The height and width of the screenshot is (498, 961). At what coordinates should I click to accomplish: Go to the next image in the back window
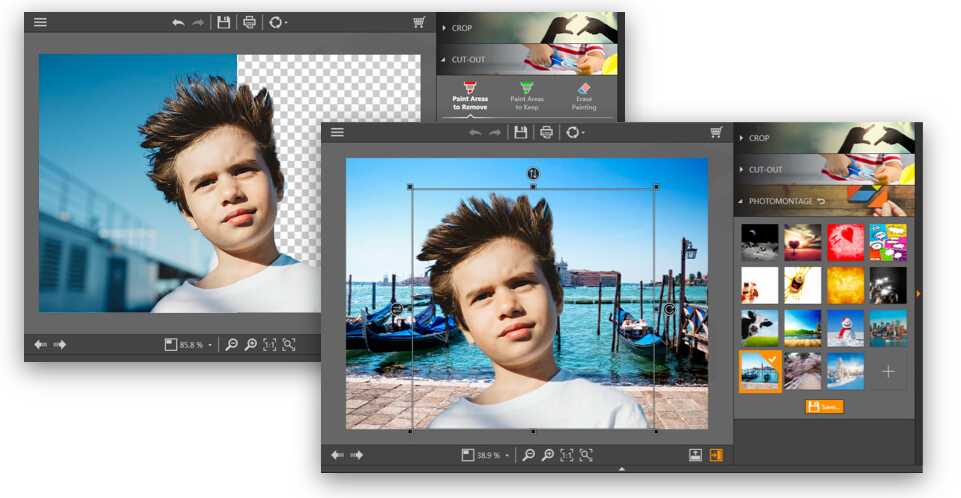[x=59, y=345]
